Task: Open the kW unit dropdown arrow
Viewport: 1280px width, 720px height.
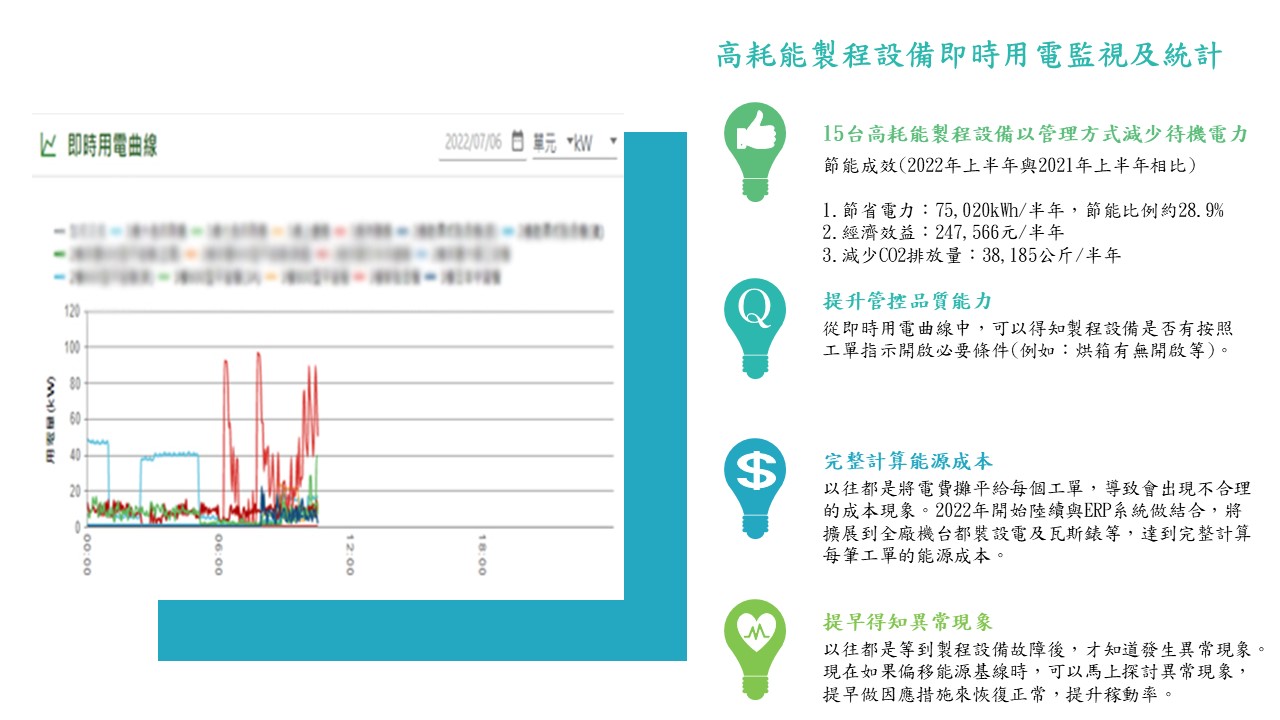Action: pos(612,141)
